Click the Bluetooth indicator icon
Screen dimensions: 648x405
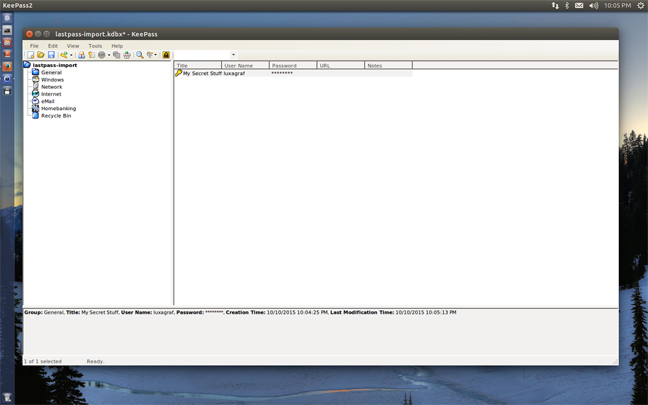coord(567,5)
